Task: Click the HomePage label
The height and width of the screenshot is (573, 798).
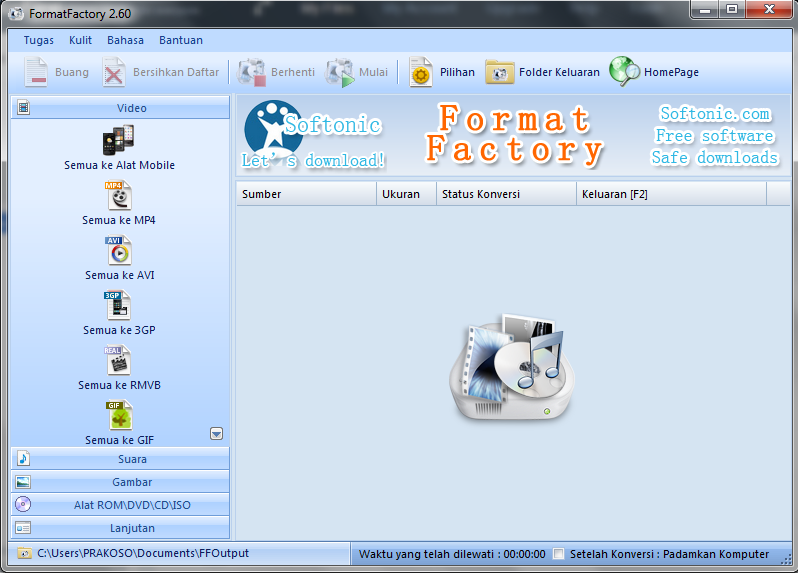Action: [671, 72]
